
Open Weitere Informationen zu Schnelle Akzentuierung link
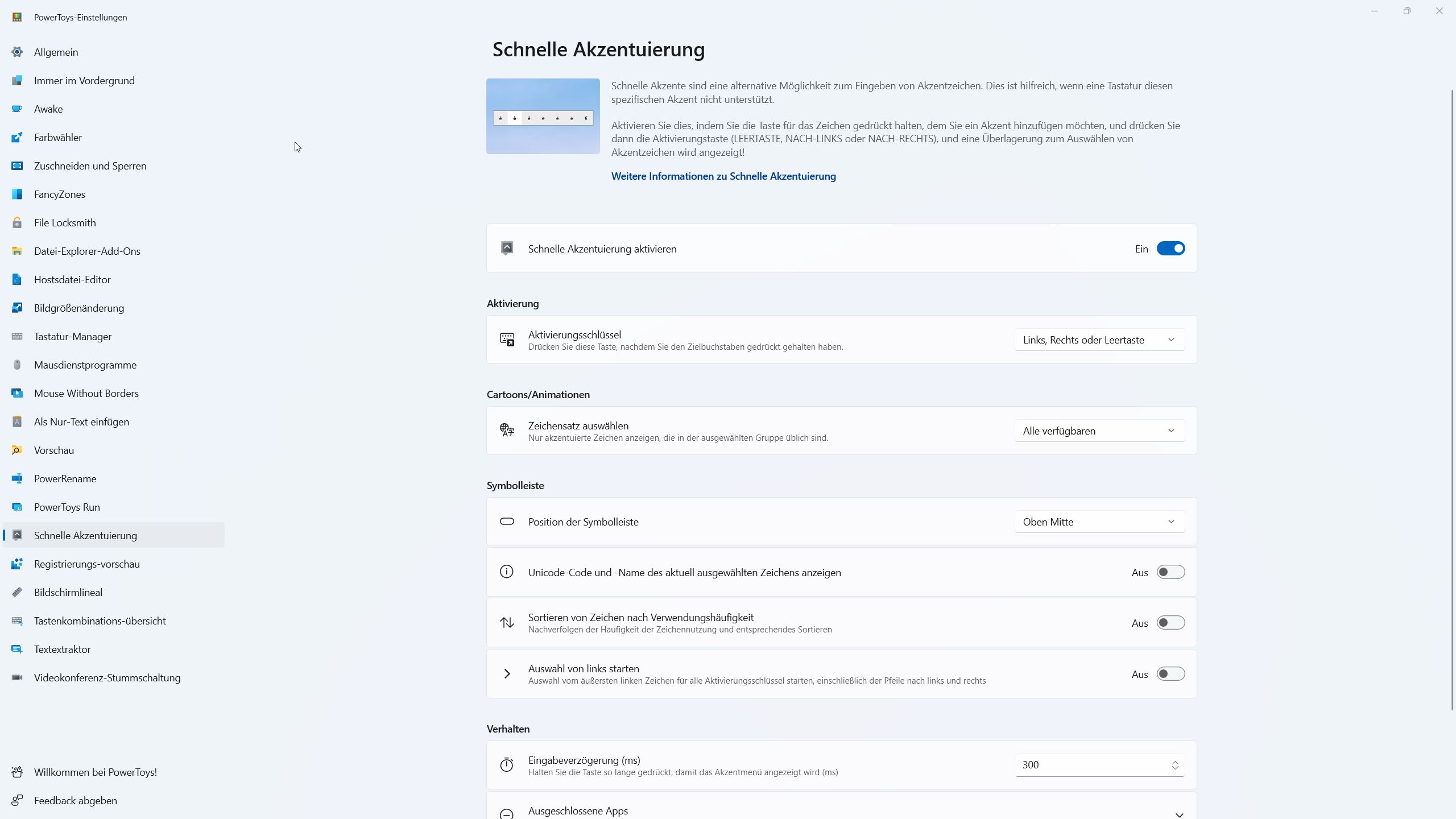tap(723, 176)
